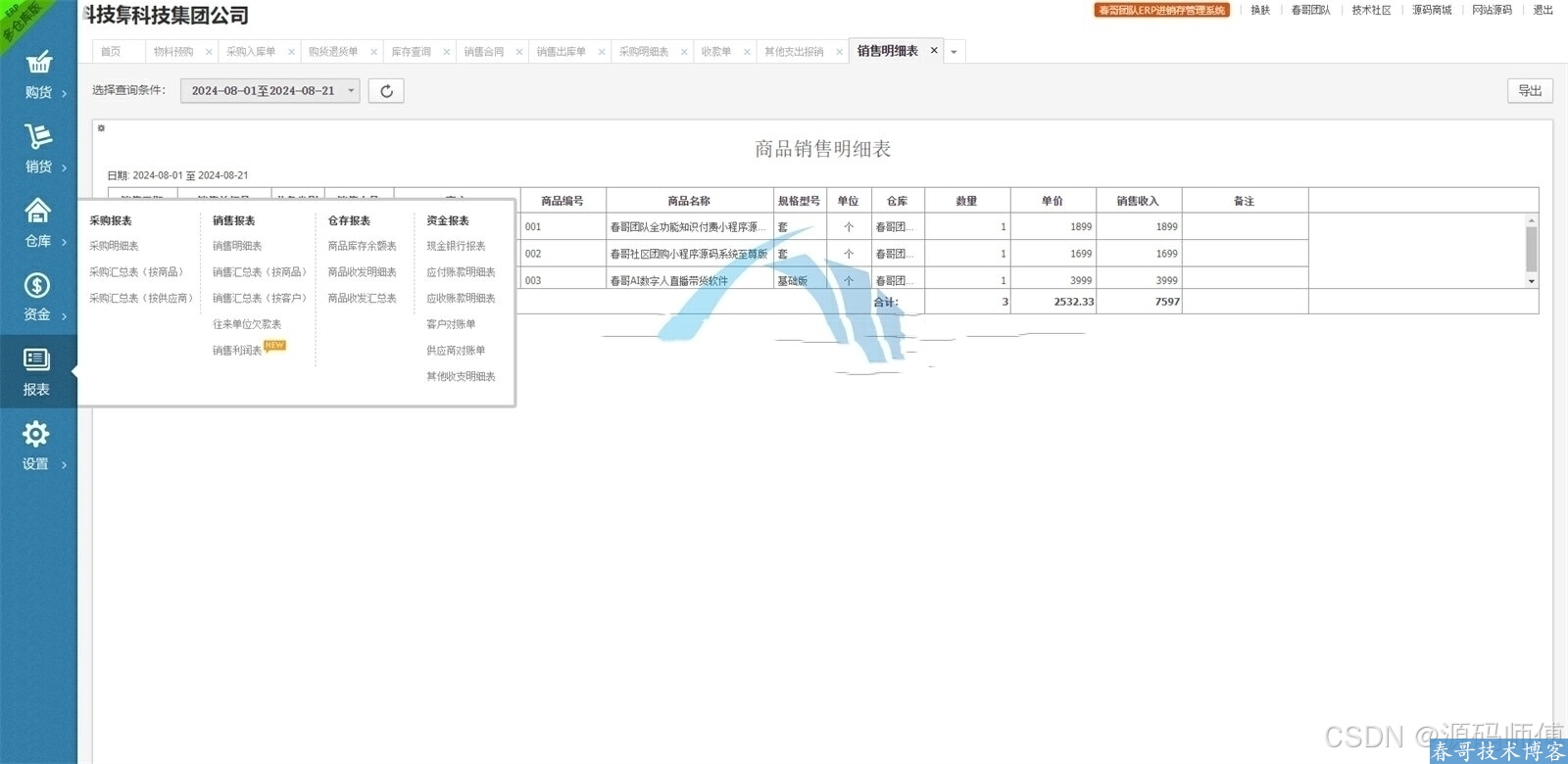Close the 其他支出报销 tab
Image resolution: width=1568 pixels, height=764 pixels.
[x=839, y=52]
